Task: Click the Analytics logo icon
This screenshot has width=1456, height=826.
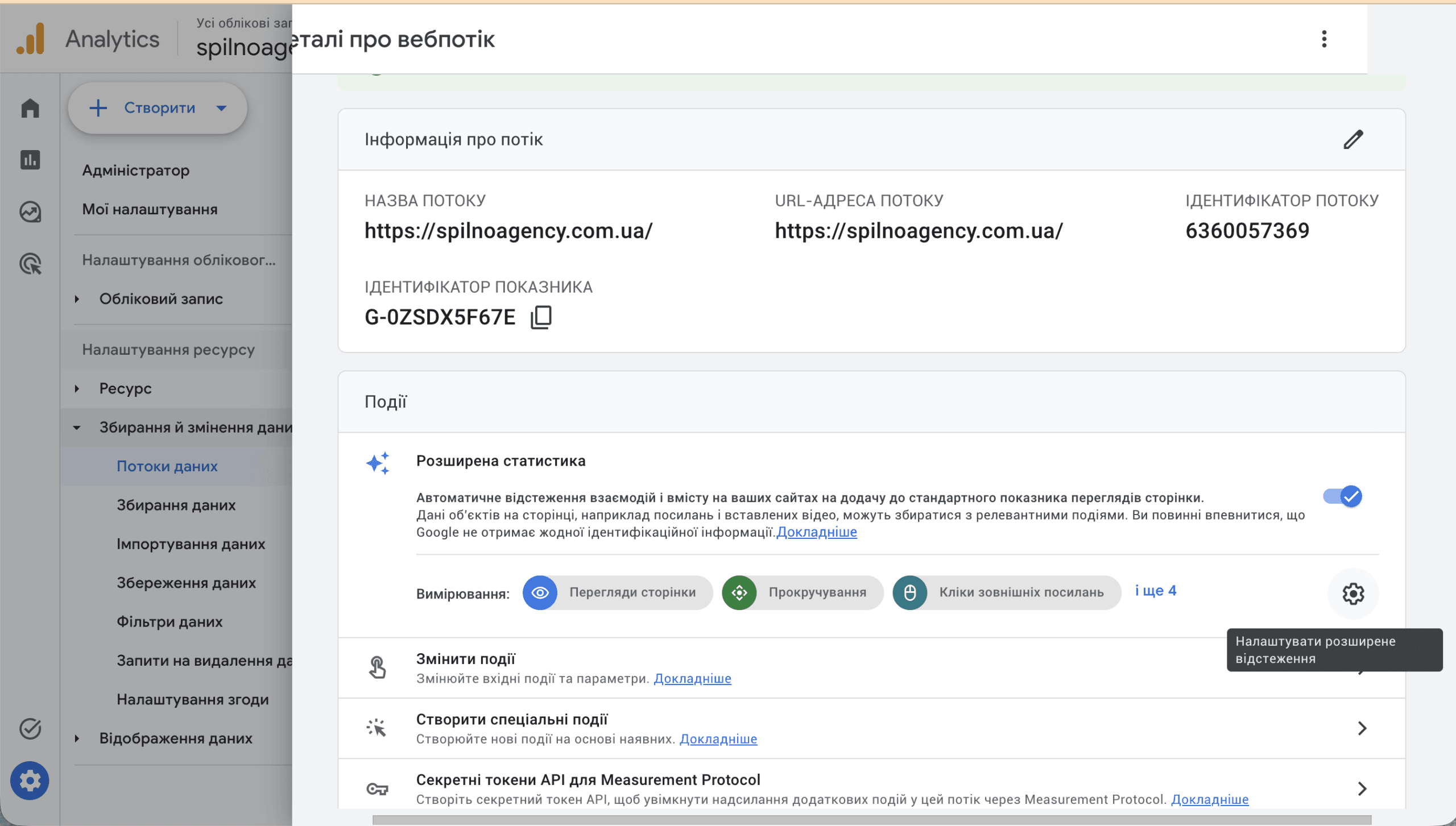Action: [x=31, y=39]
